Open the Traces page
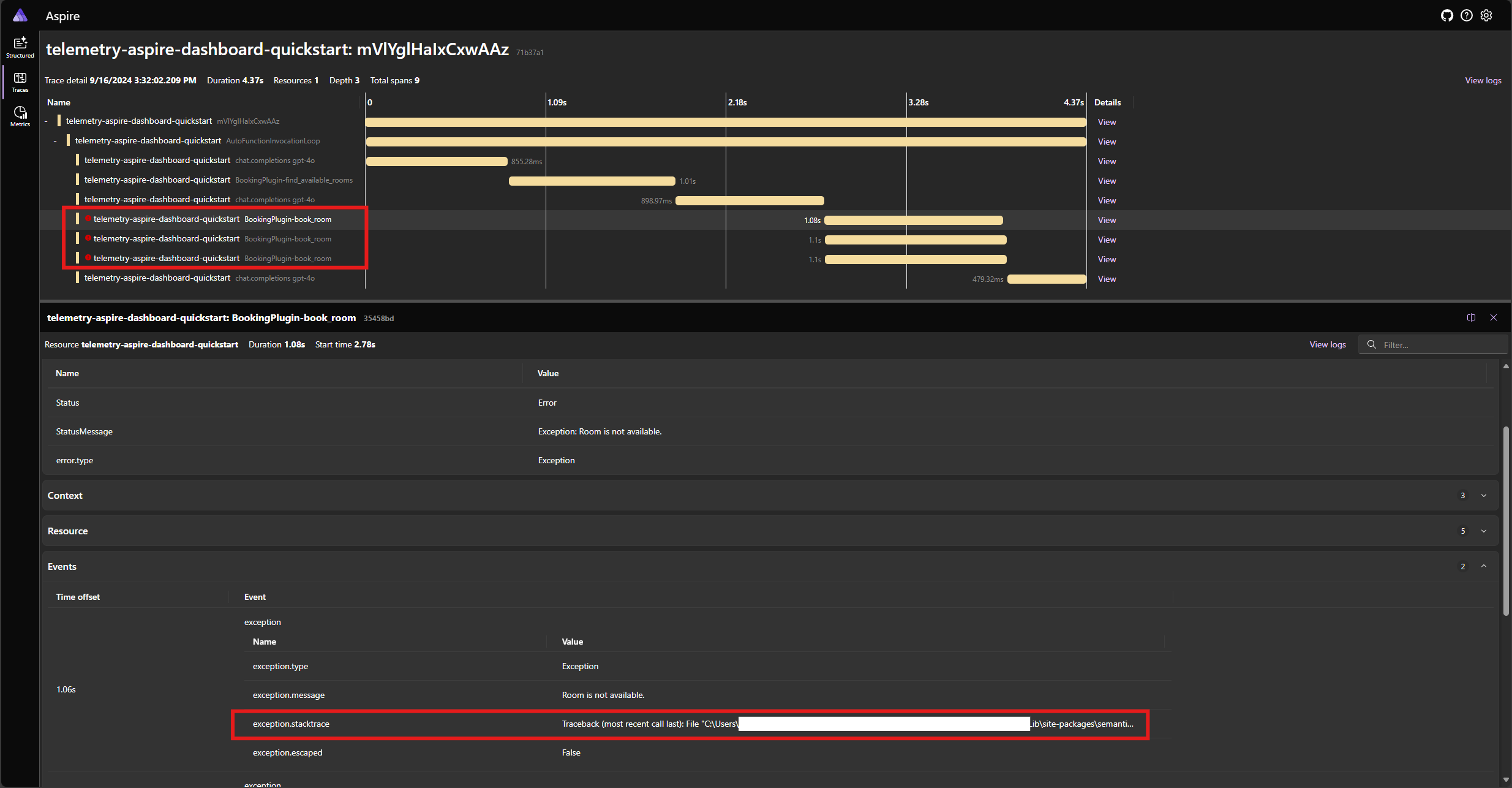The image size is (1512, 788). [x=20, y=81]
